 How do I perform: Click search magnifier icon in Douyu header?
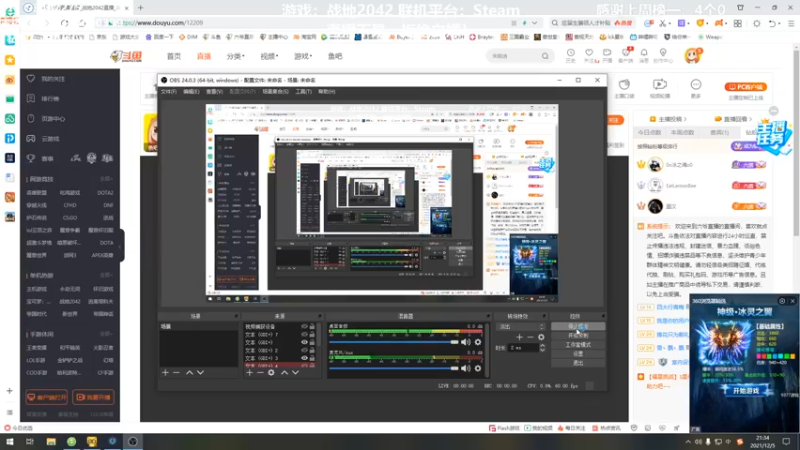pos(545,56)
